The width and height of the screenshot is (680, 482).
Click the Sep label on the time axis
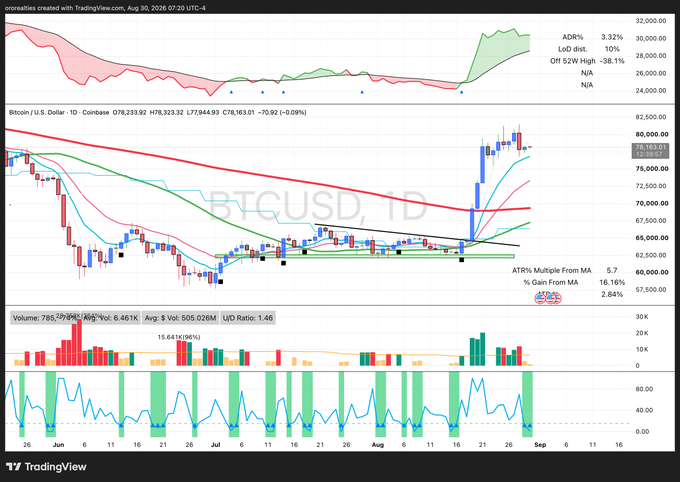(540, 445)
